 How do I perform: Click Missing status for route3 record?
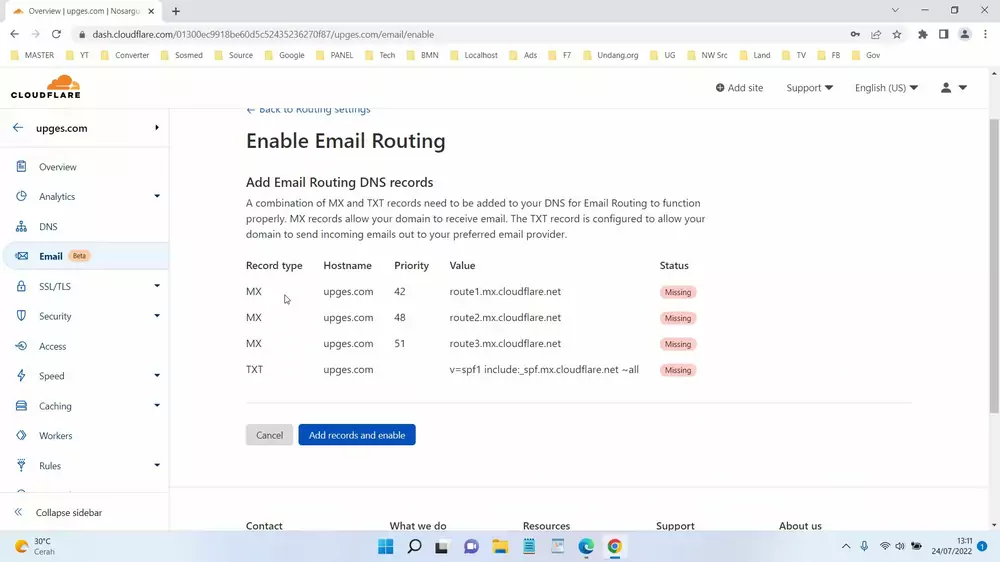point(677,344)
